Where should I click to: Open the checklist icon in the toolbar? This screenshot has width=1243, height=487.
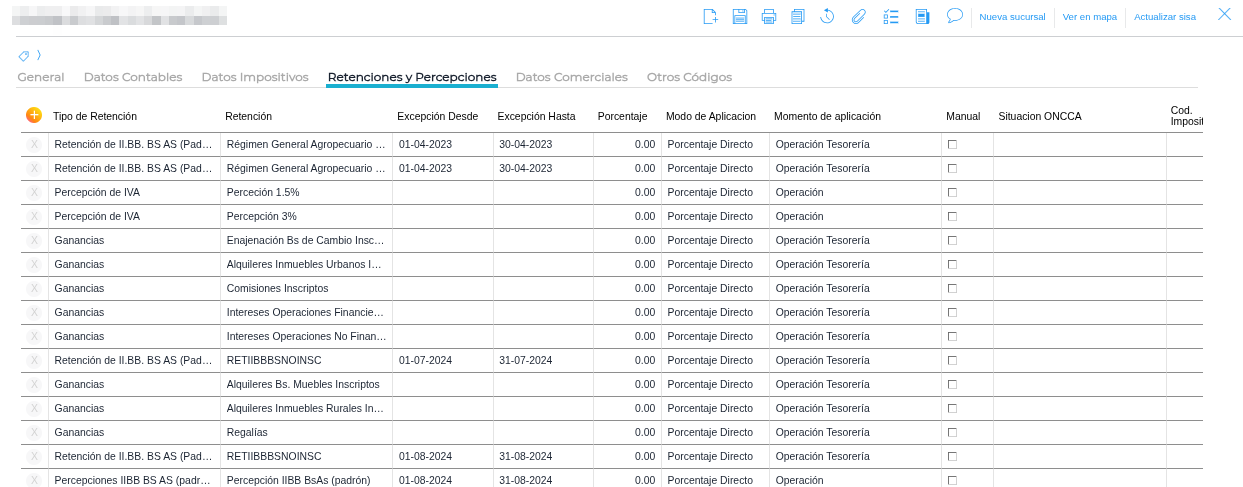click(x=892, y=16)
